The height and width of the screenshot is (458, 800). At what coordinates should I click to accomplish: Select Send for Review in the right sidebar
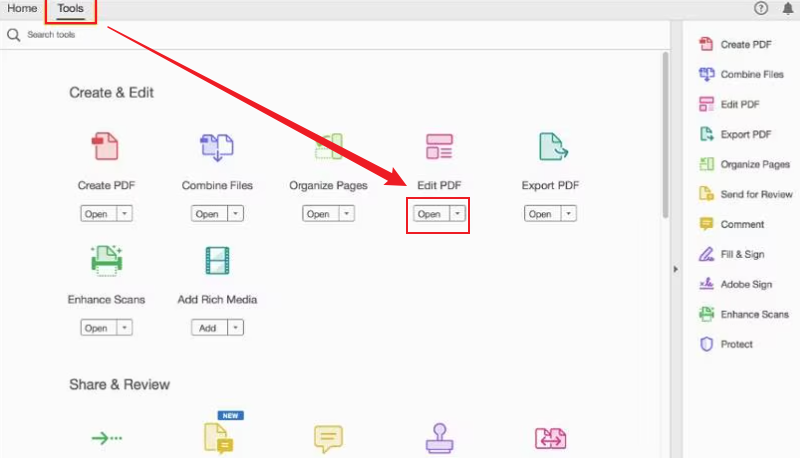745,194
